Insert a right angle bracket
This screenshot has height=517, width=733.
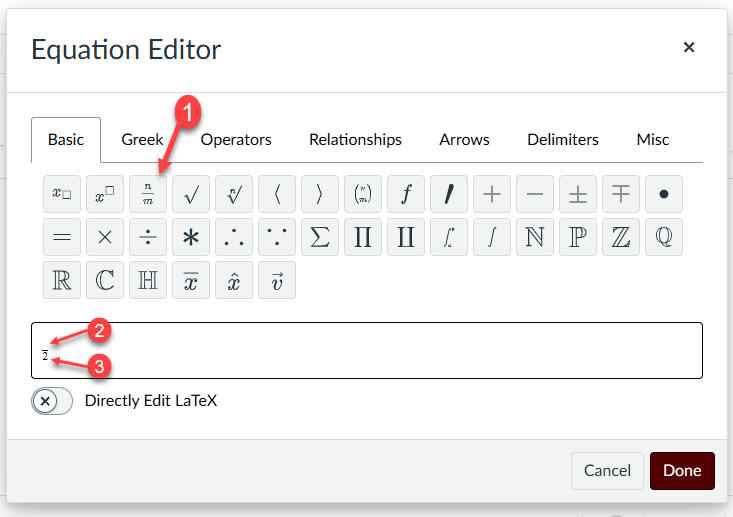point(320,194)
